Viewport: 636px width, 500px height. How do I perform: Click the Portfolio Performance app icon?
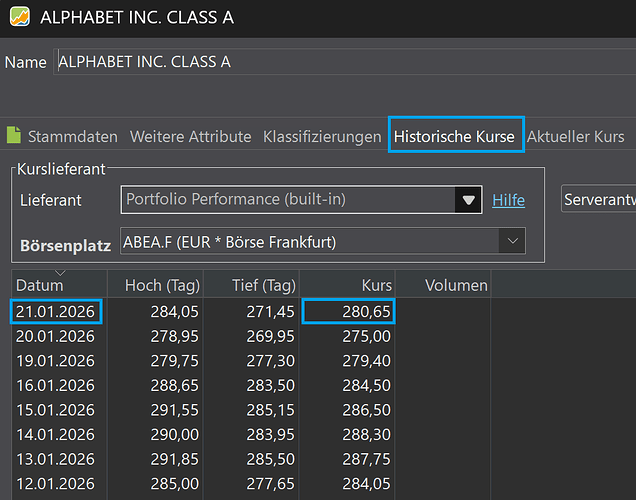pyautogui.click(x=20, y=17)
